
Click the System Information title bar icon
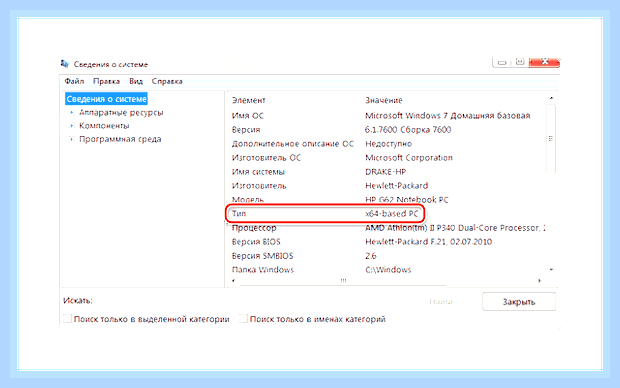coord(64,64)
